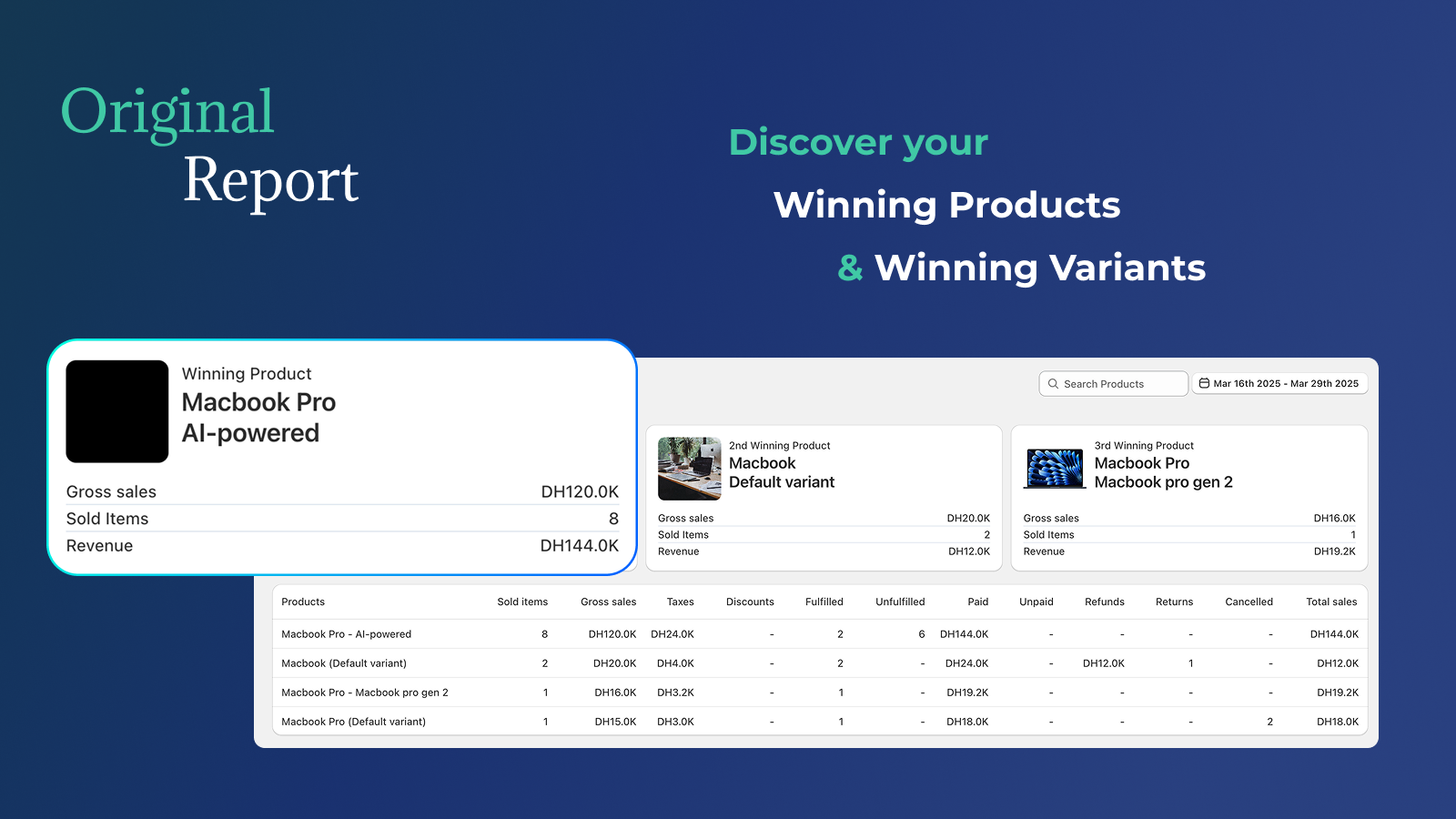The width and height of the screenshot is (1456, 819).
Task: Click the black Winning Product thumbnail
Action: click(117, 411)
